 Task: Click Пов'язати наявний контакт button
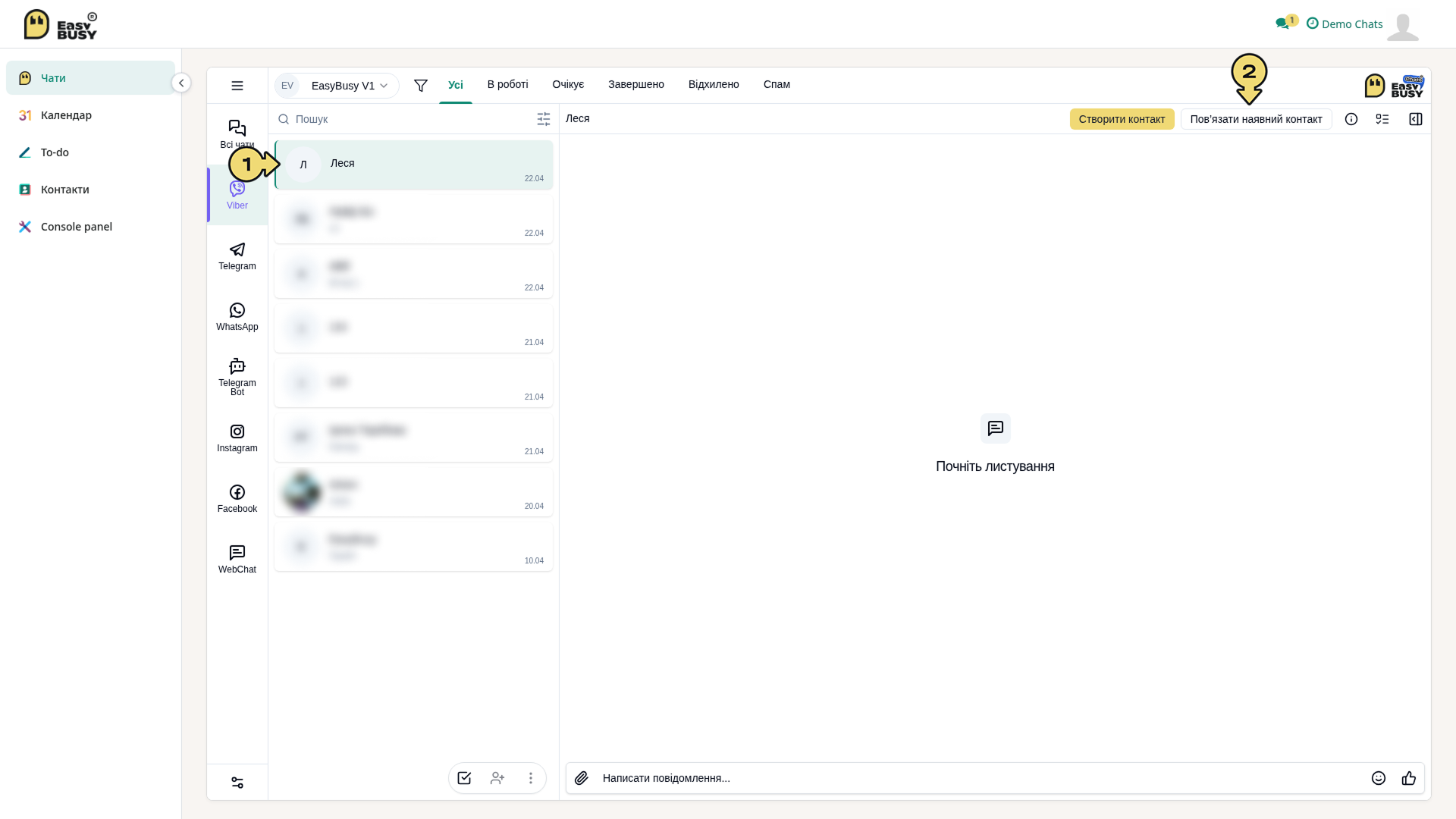[1257, 119]
